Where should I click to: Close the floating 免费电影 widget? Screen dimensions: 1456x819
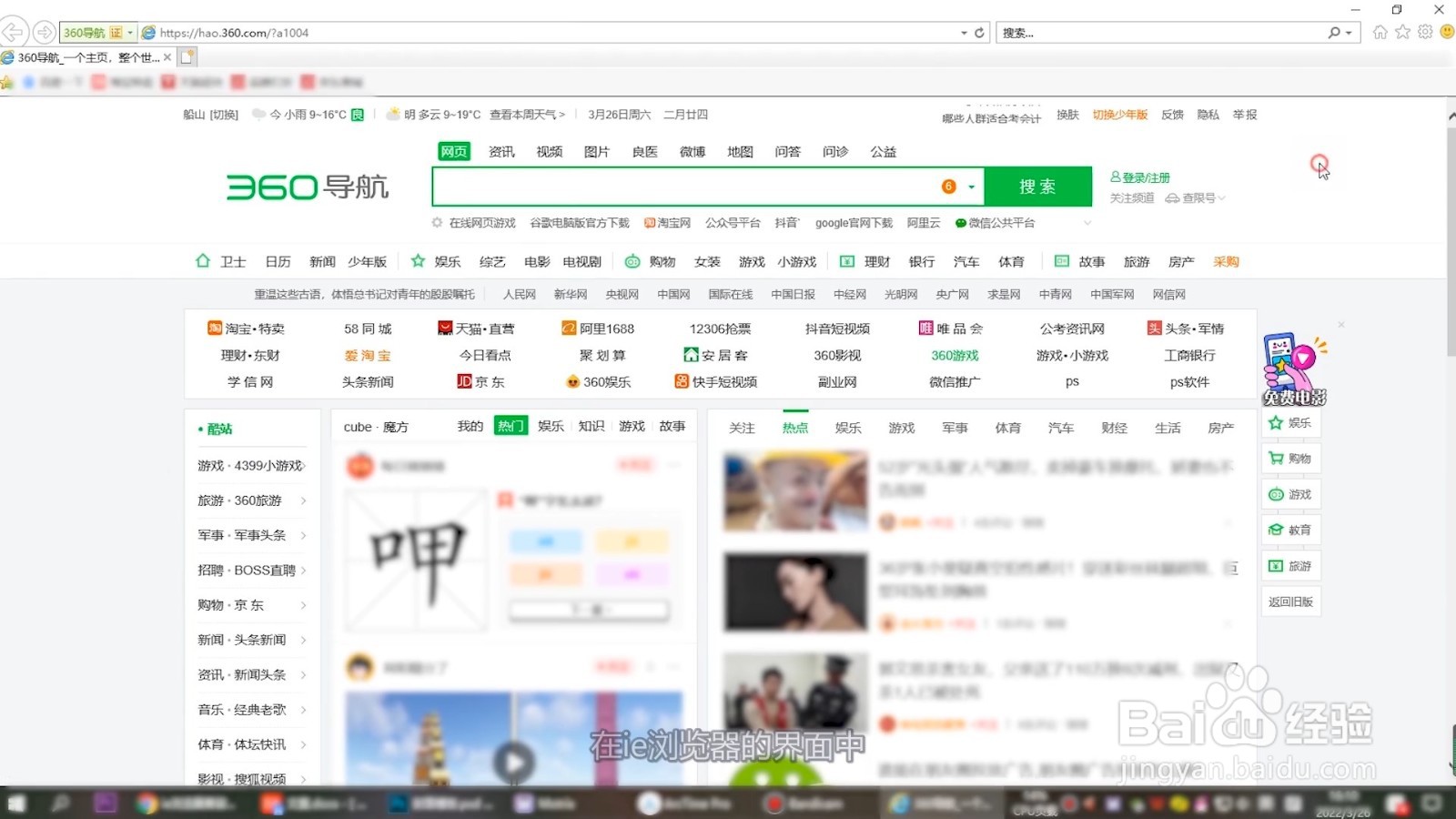click(x=1340, y=325)
